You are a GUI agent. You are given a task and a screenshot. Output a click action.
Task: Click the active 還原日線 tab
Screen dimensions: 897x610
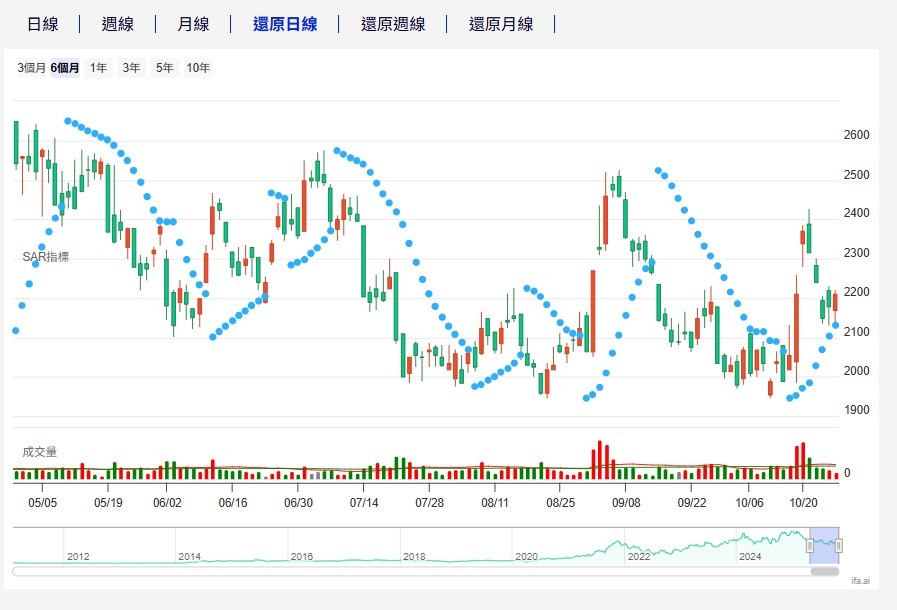285,24
